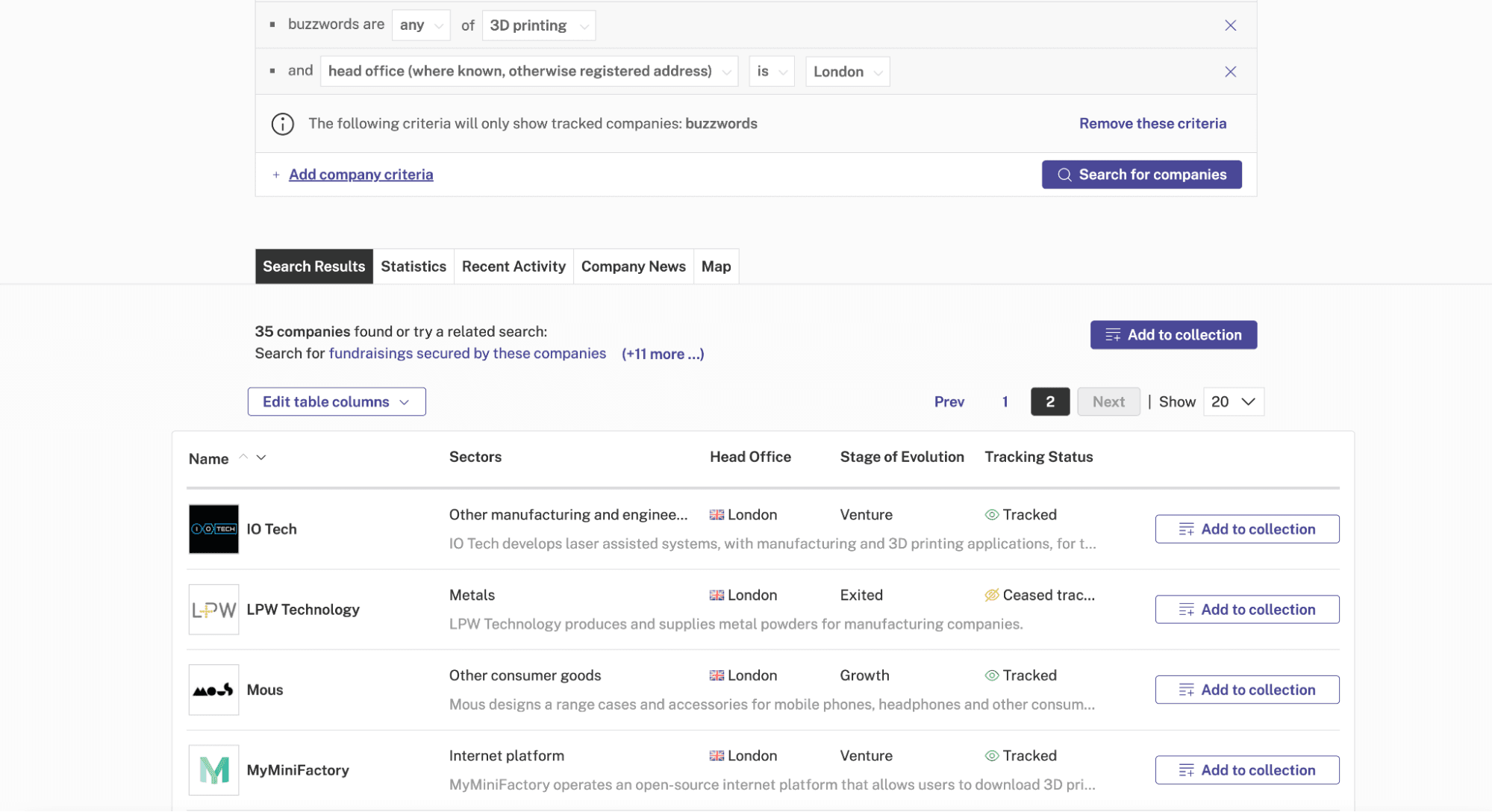Open the Show 20 results dropdown
The height and width of the screenshot is (812, 1492).
point(1234,402)
